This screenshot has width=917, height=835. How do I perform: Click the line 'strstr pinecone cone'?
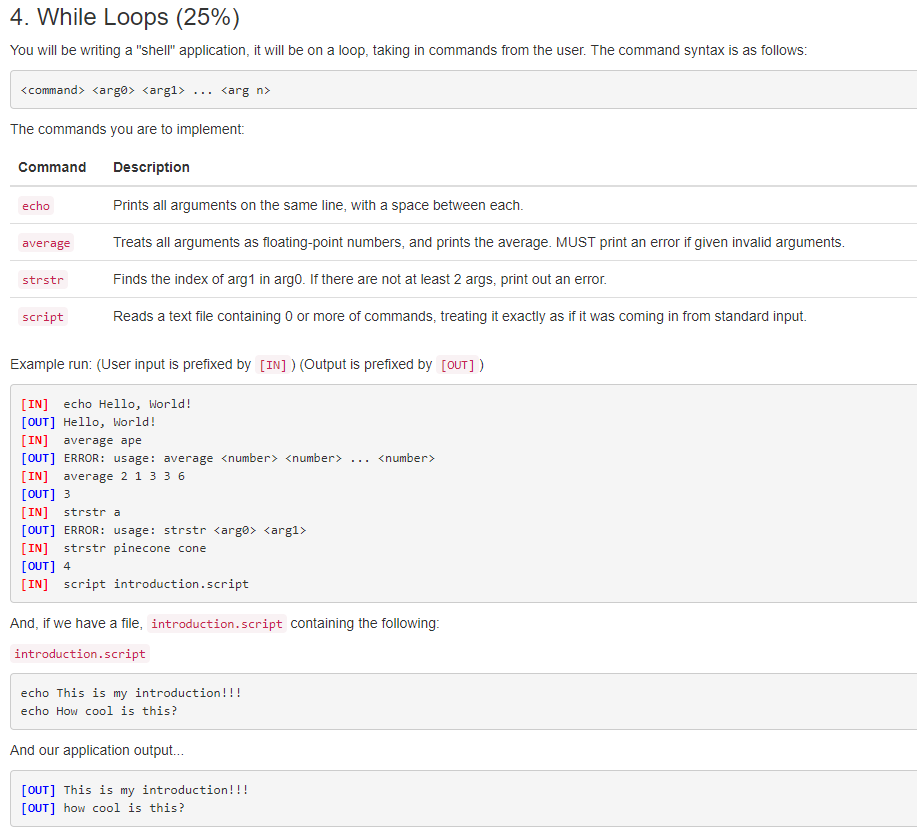(x=138, y=548)
